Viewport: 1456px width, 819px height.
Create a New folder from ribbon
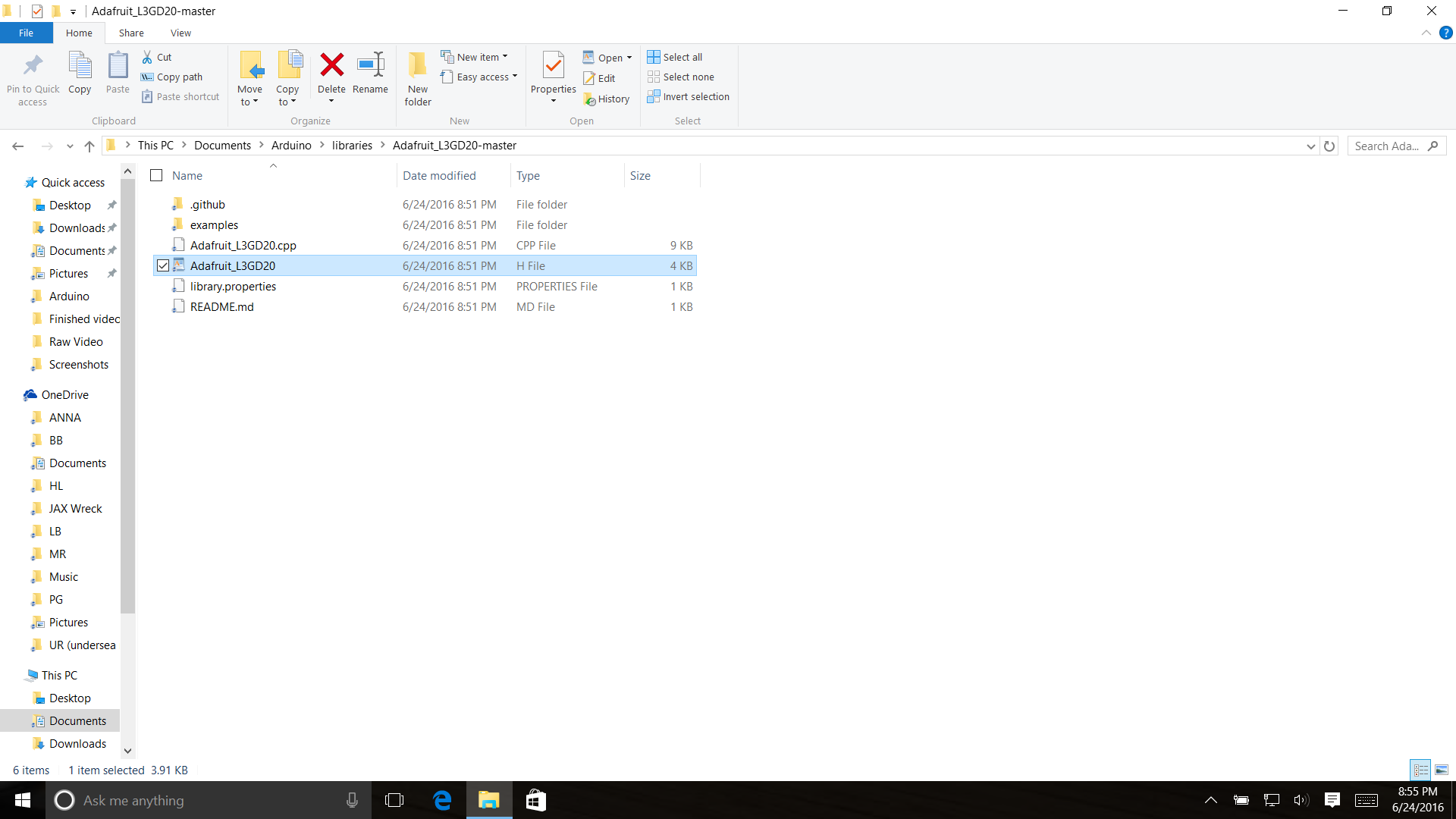(418, 78)
